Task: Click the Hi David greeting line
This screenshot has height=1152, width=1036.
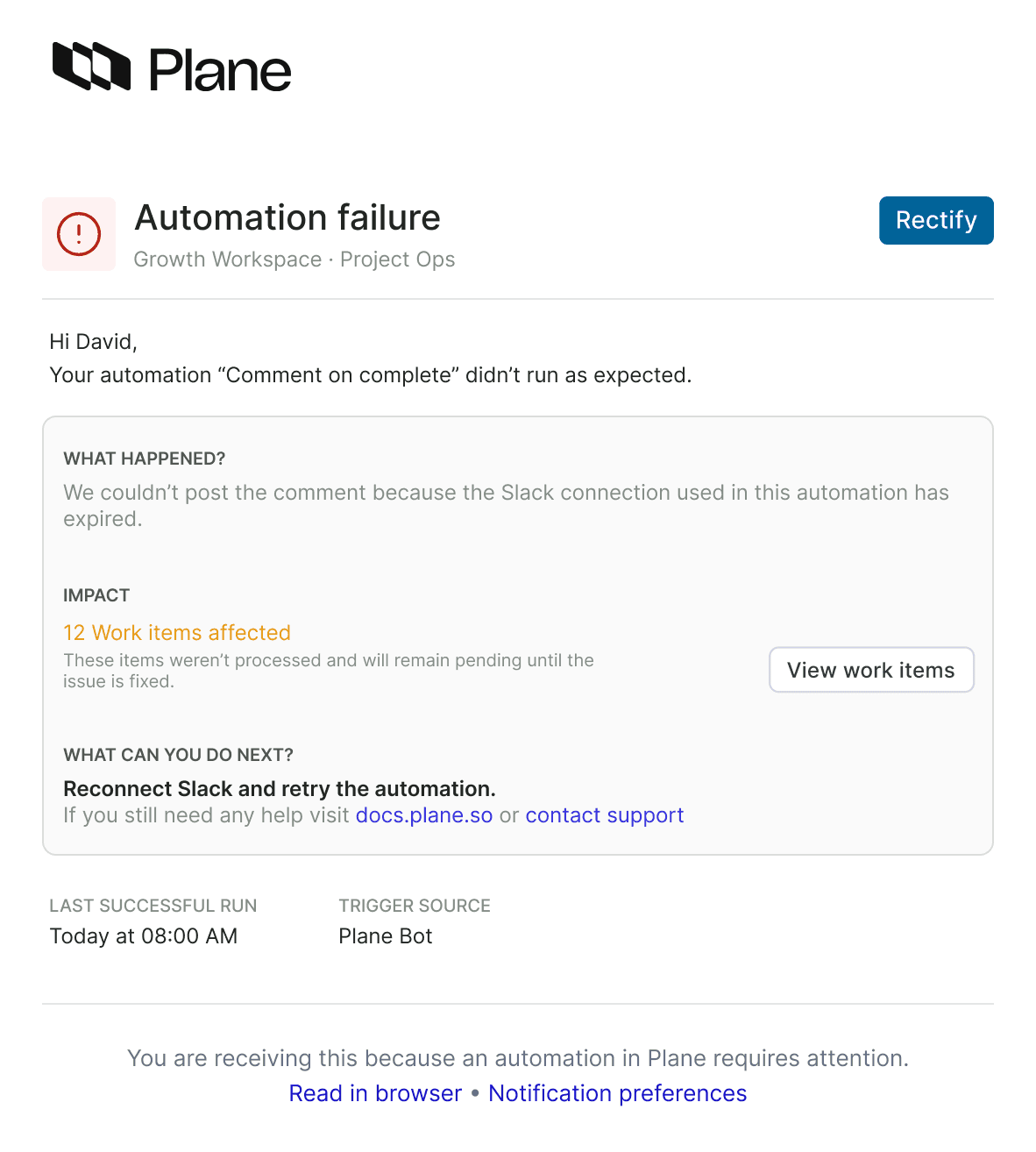Action: pos(94,342)
